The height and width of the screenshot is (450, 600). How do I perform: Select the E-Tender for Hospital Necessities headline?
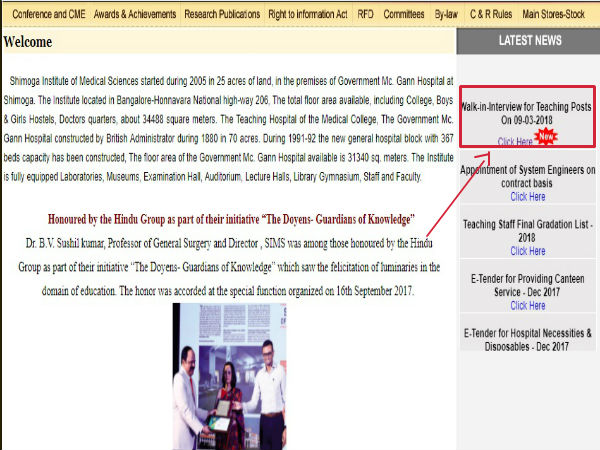(528, 339)
